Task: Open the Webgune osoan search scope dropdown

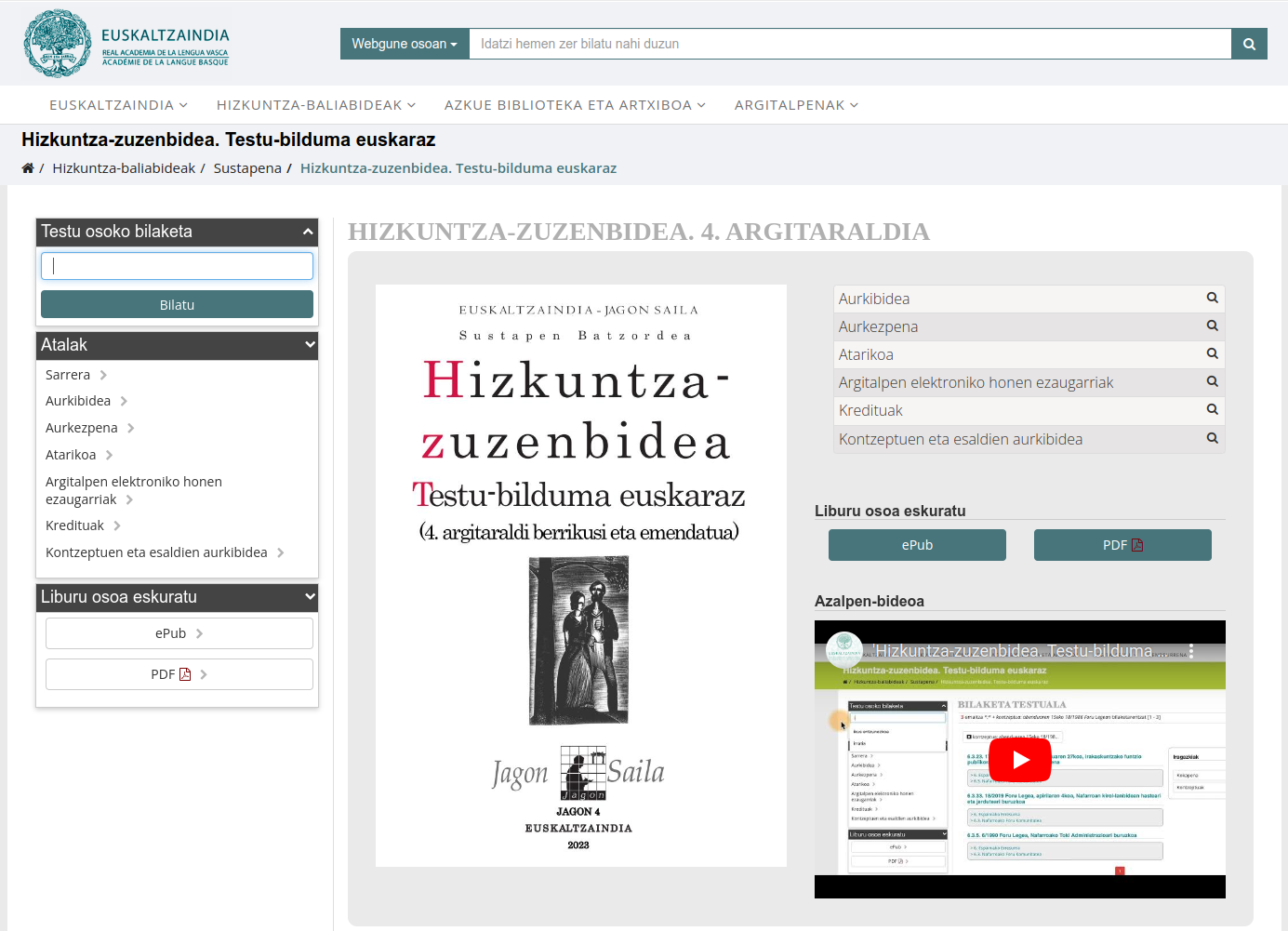Action: (x=405, y=44)
